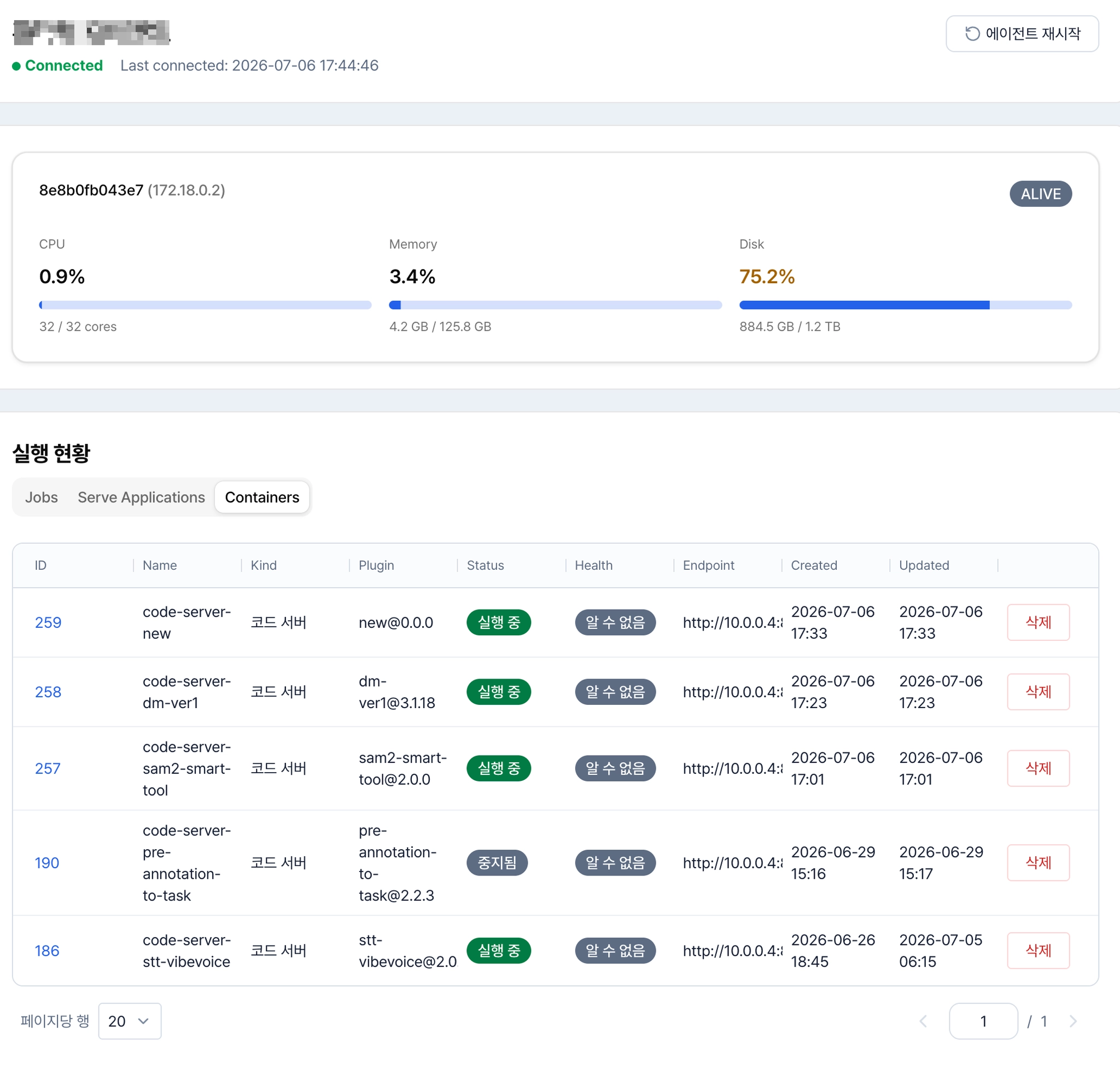Viewport: 1120px width, 1069px height.
Task: Click Last connected timestamp text
Action: 249,66
